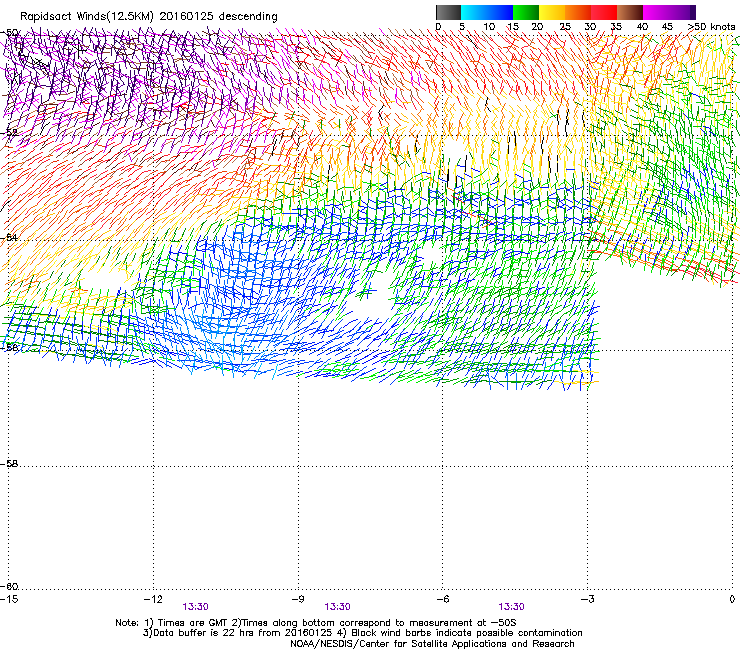Select the '-6' longitude axis label
Screen dimensions: 740x650
click(x=442, y=599)
